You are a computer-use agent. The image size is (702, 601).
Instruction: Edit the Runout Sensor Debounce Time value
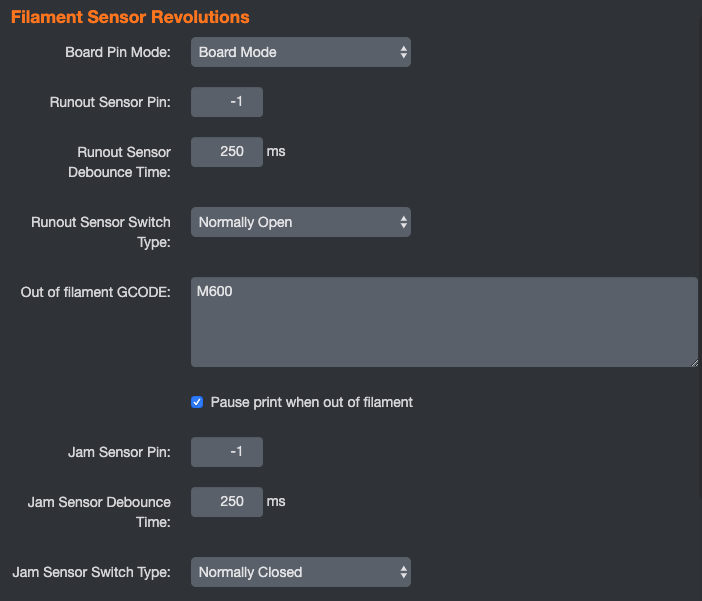coord(227,152)
